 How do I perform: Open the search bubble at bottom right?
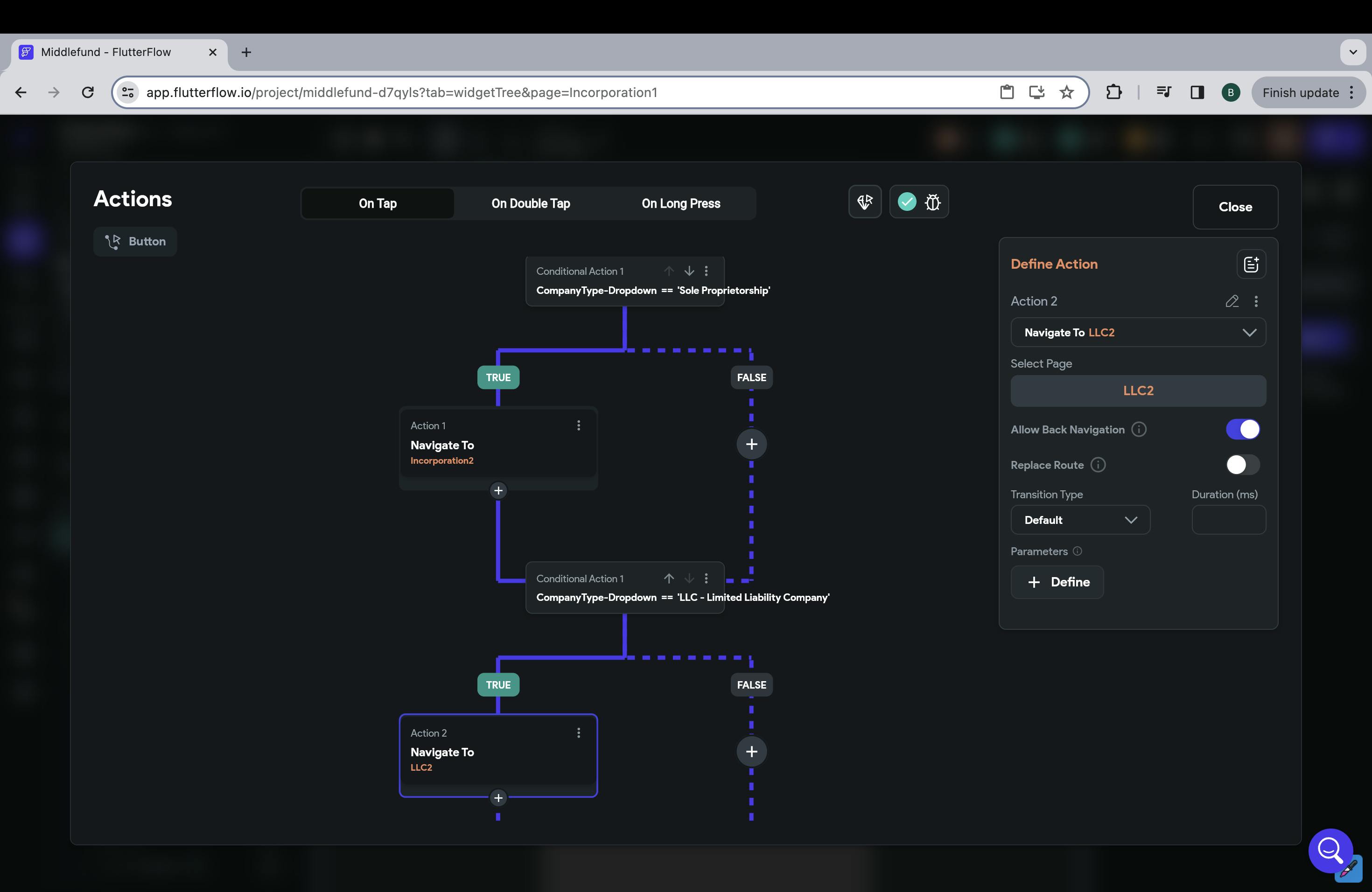[1330, 850]
